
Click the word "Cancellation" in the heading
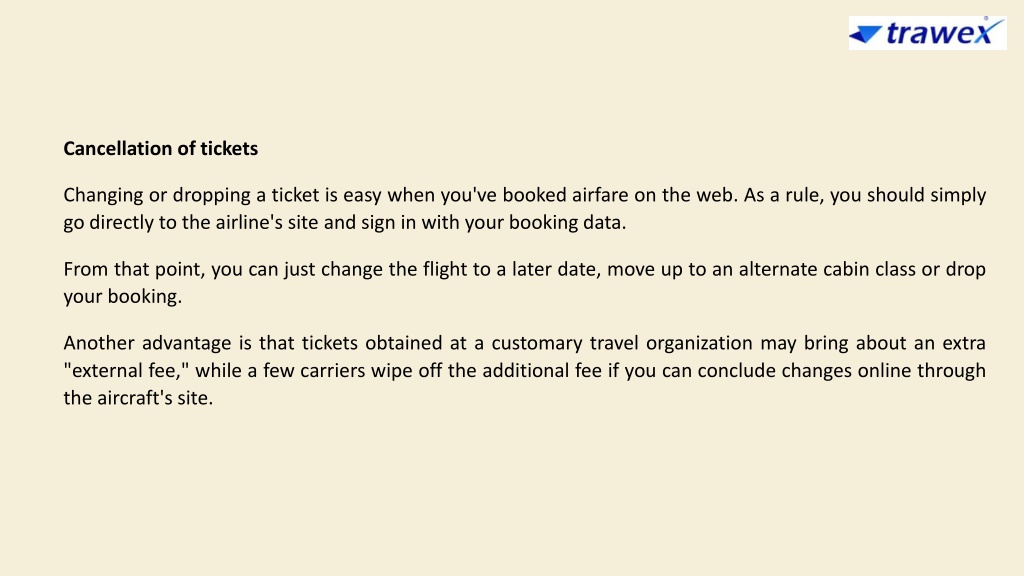(118, 148)
